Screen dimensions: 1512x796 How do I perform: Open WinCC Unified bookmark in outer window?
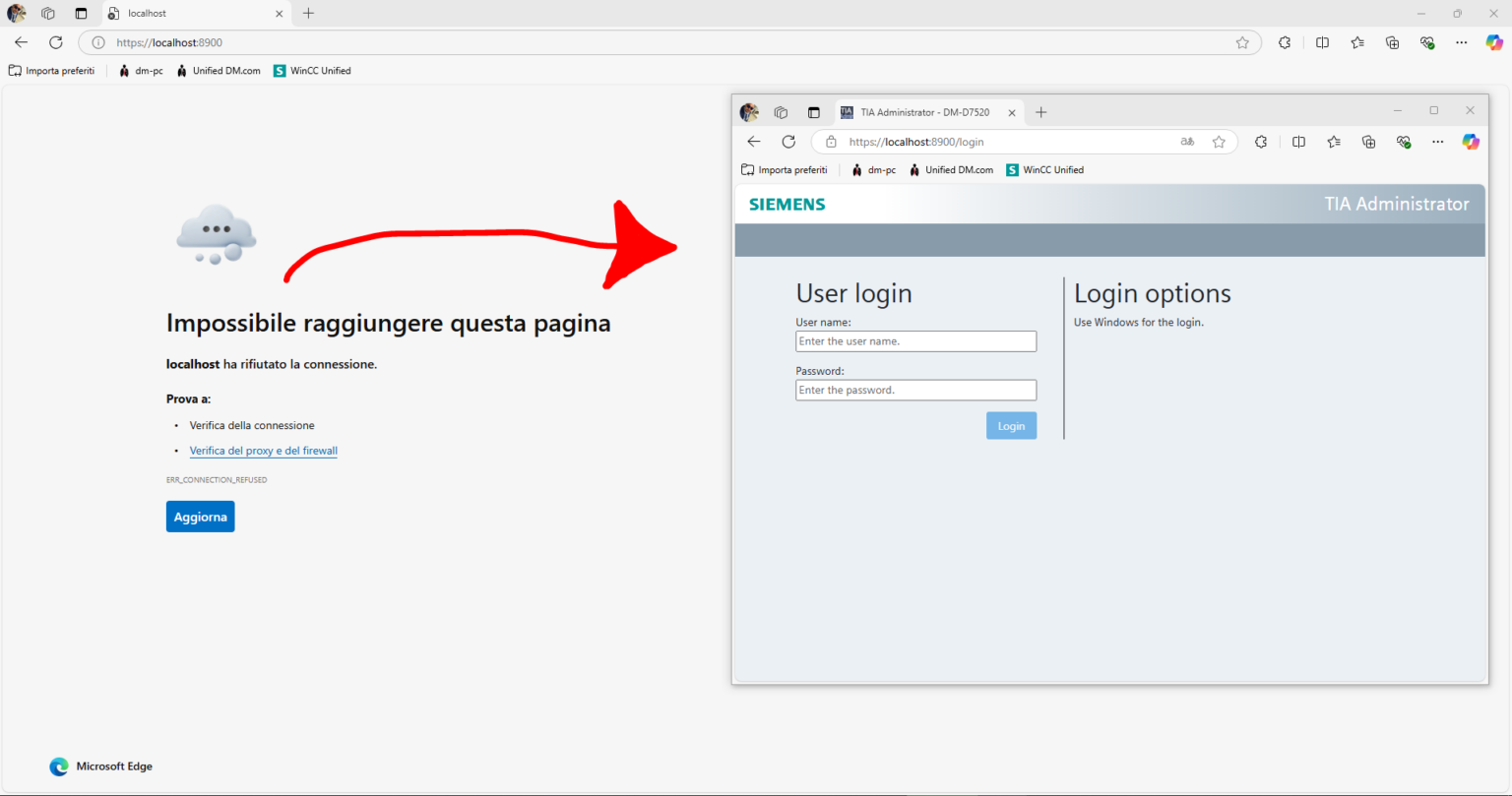312,71
